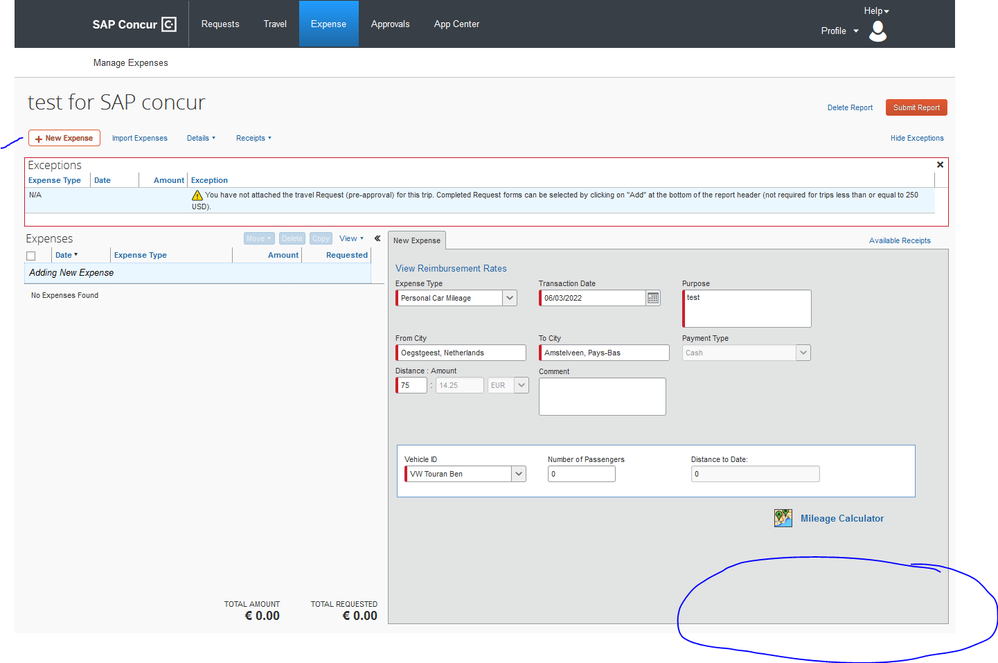This screenshot has height=663, width=998.
Task: Sort by Amount column in Expenses list
Action: (x=283, y=255)
